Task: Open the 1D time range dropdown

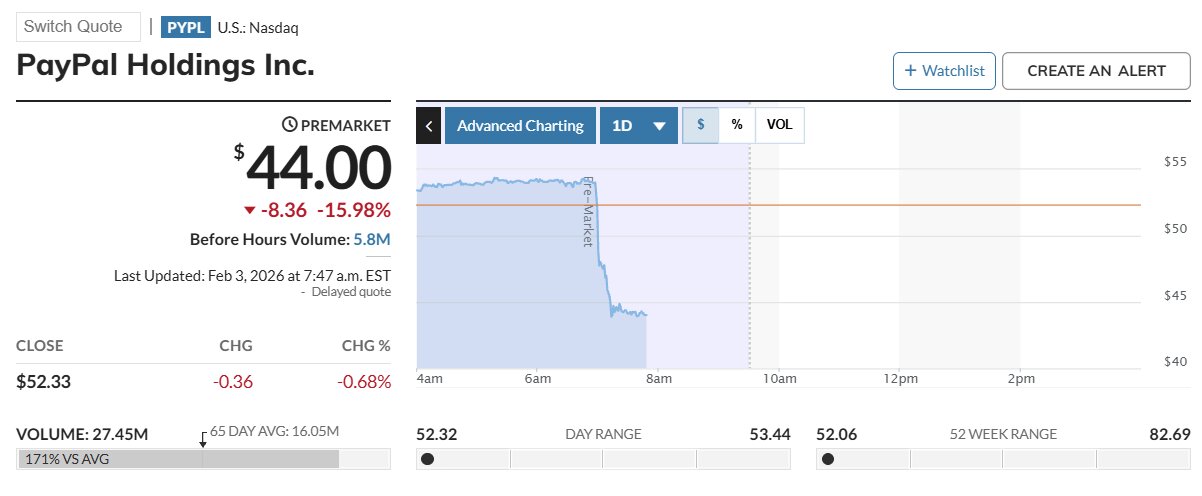Action: pos(638,126)
